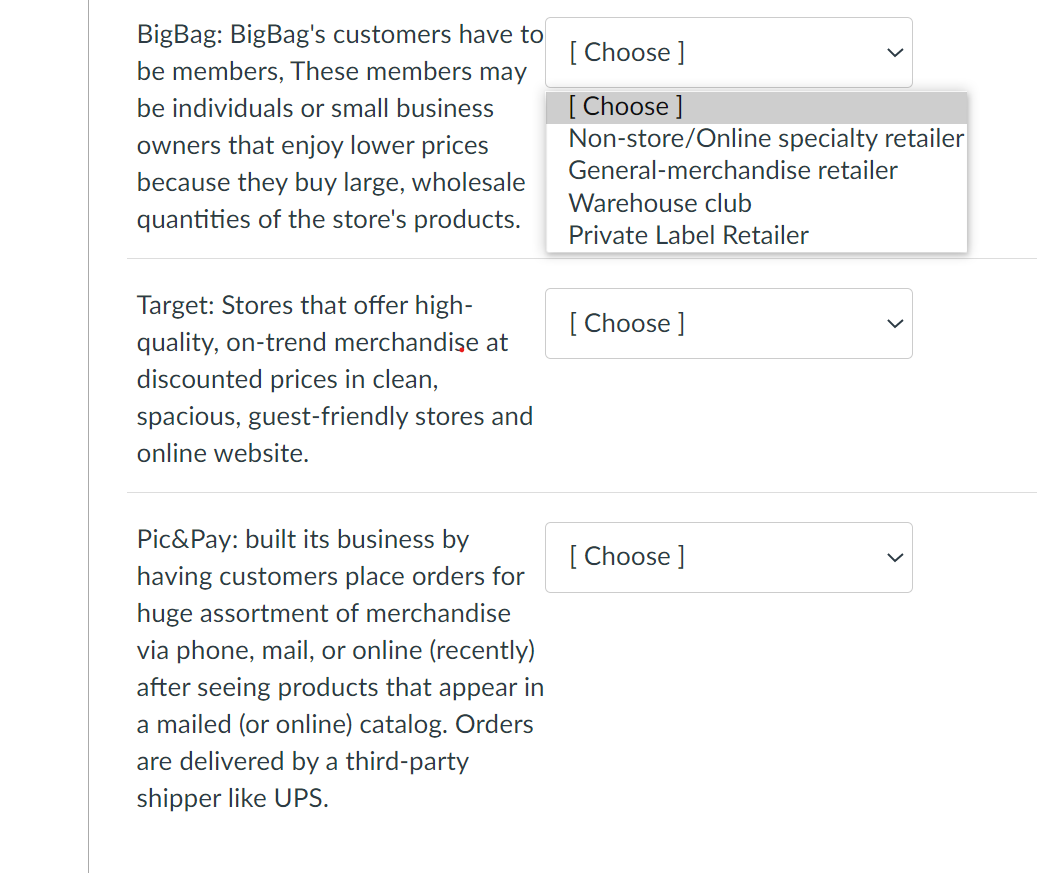Click the highlighted "[ Choose ]" list entry
Viewport: 1037px width, 873px height.
[x=623, y=106]
